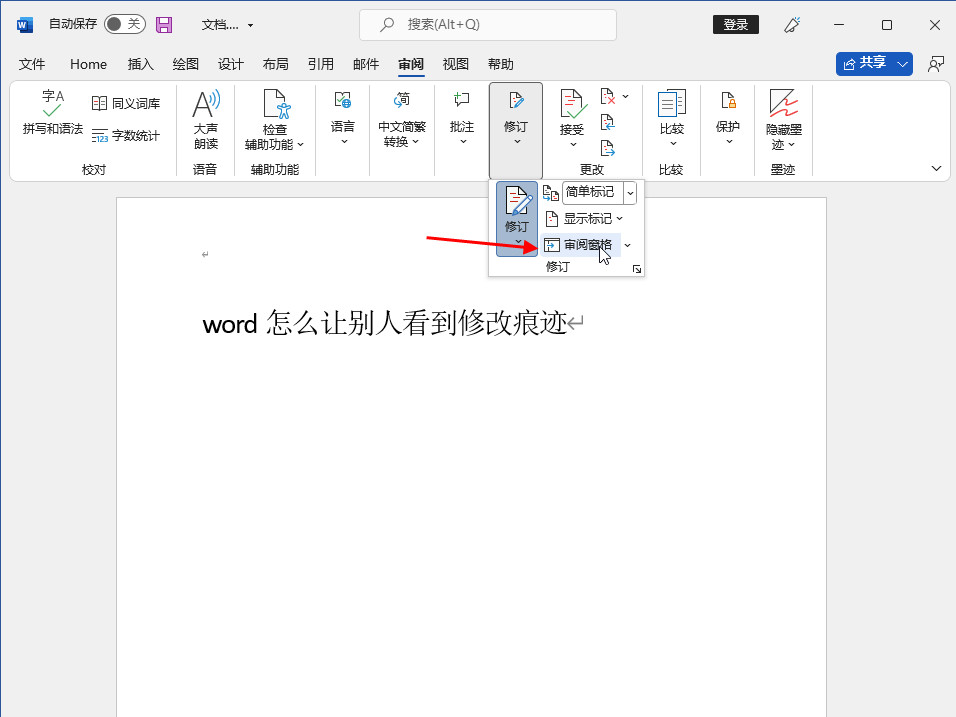Open the 同义词库 thesaurus
The image size is (956, 717).
tap(126, 104)
